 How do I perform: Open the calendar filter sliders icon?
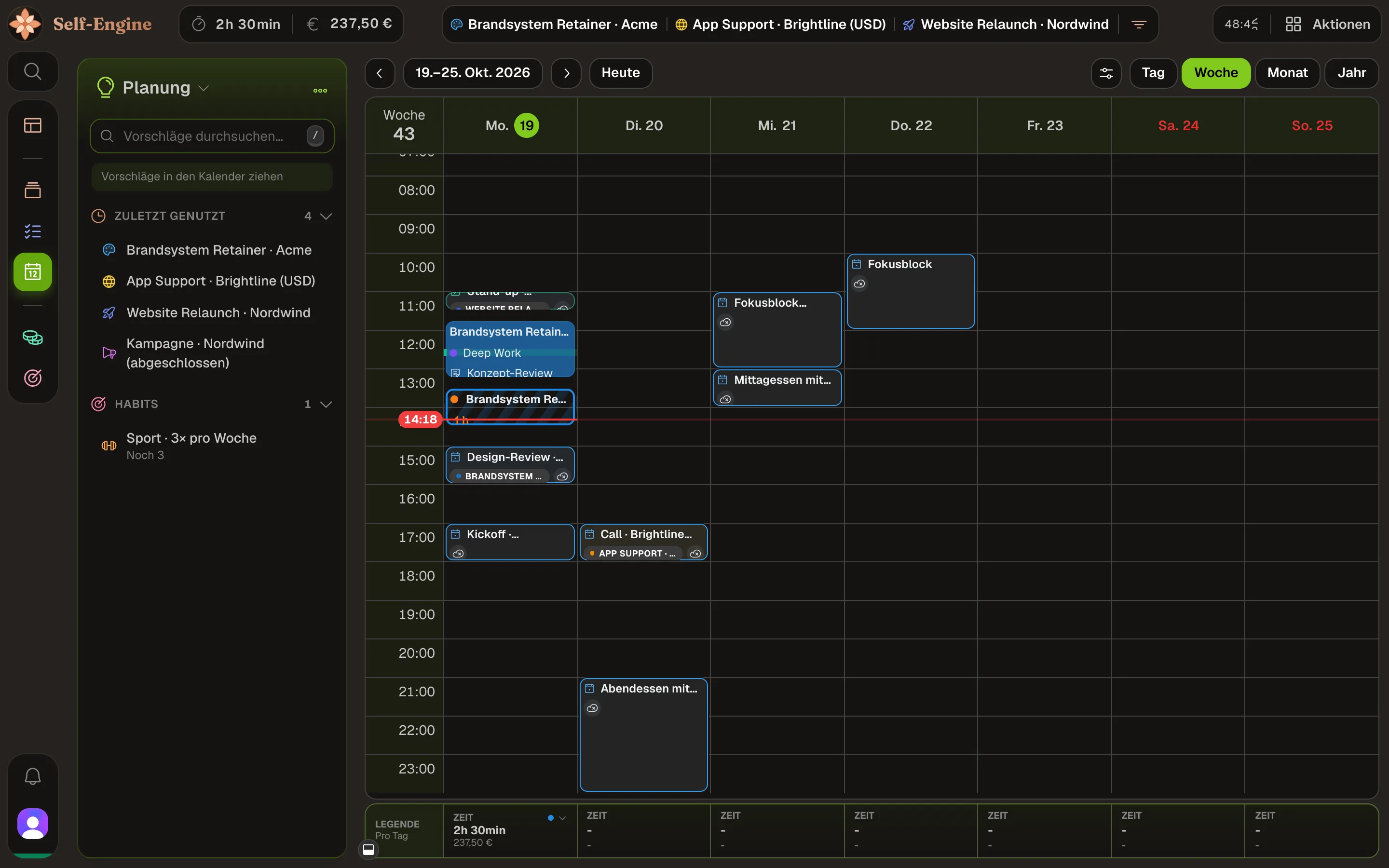coord(1105,73)
